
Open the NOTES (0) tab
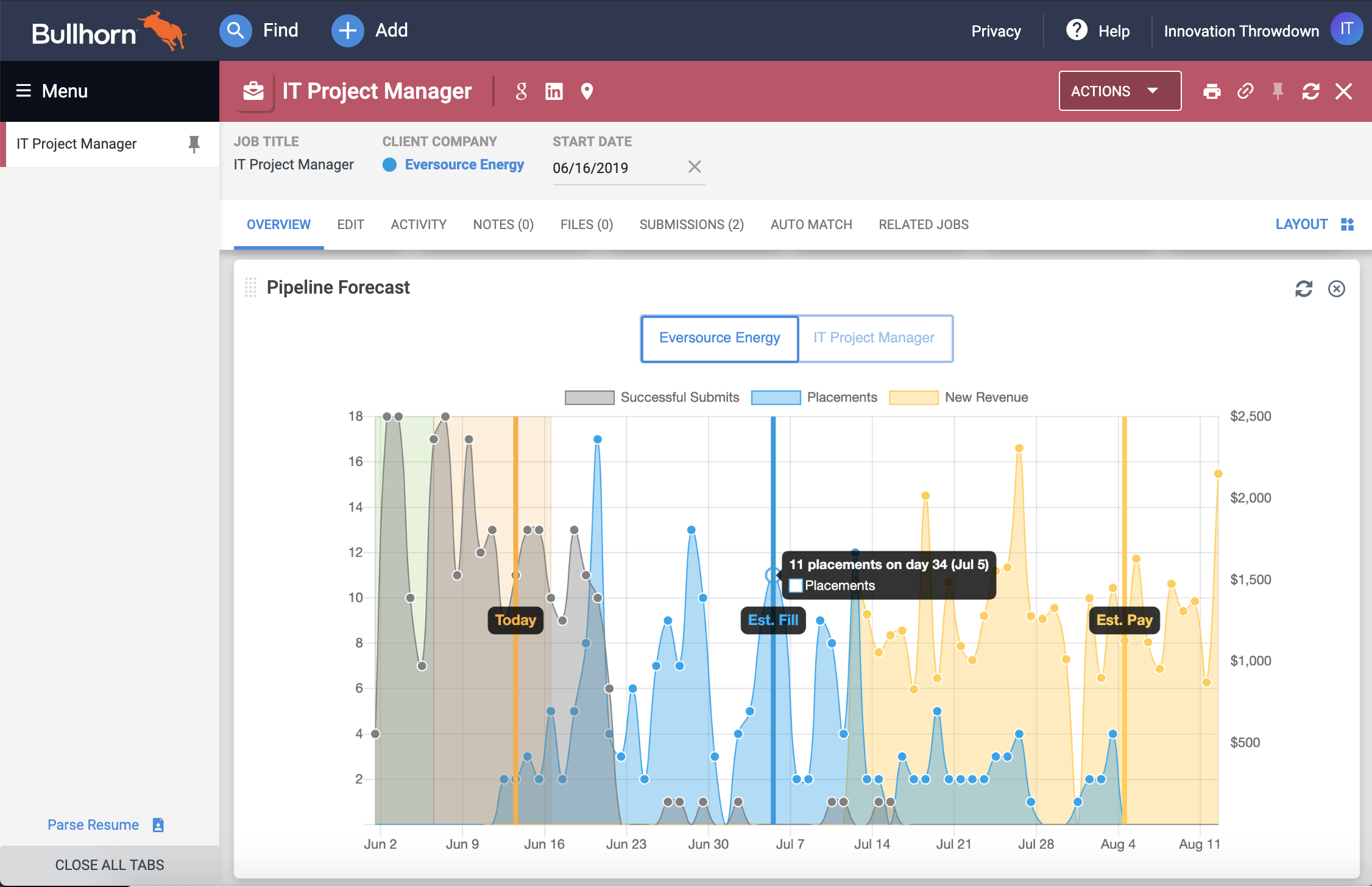pyautogui.click(x=503, y=224)
